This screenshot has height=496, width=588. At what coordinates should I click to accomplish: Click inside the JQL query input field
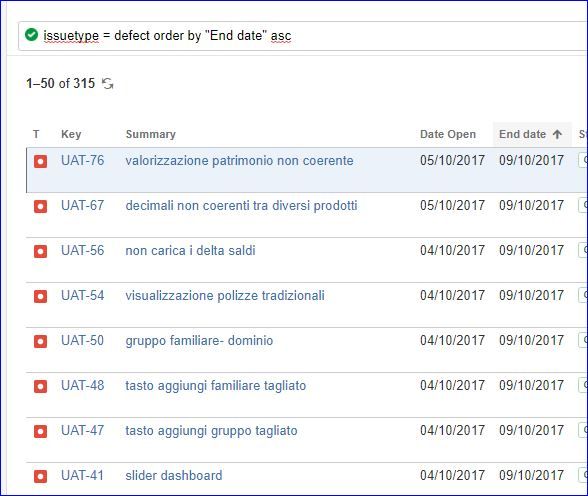coord(303,36)
